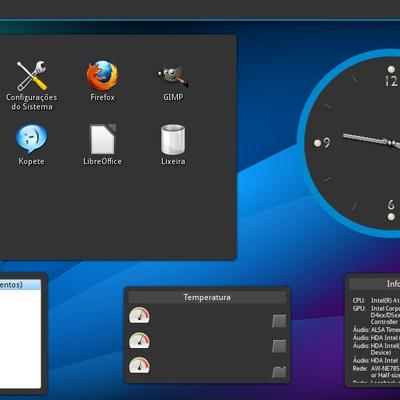Click the 6 numeral on the clock
Viewport: 400px width, 400px height.
point(391,204)
